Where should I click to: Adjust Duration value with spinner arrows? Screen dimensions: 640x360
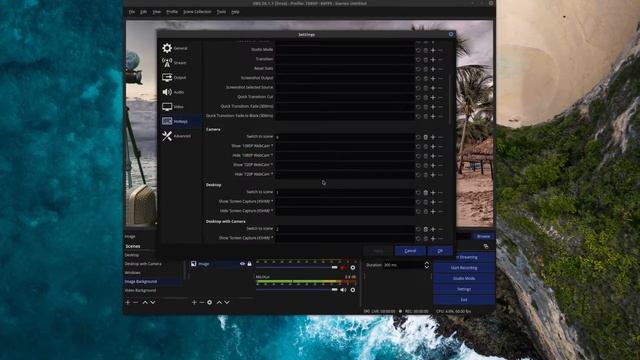(427, 265)
